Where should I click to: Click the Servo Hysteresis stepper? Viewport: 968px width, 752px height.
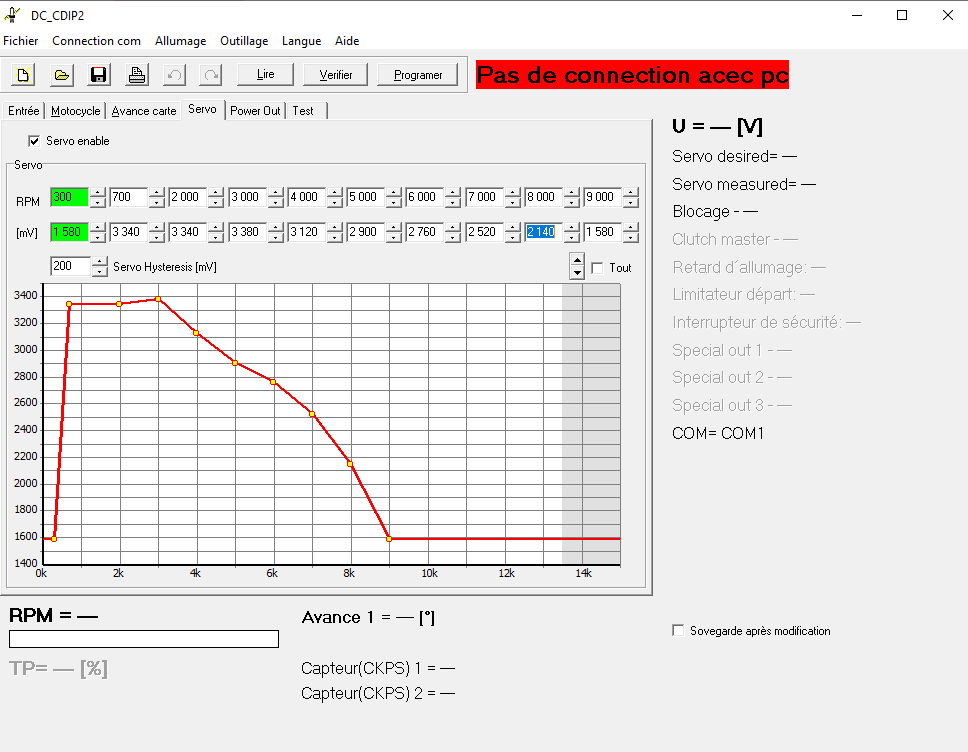[x=99, y=266]
